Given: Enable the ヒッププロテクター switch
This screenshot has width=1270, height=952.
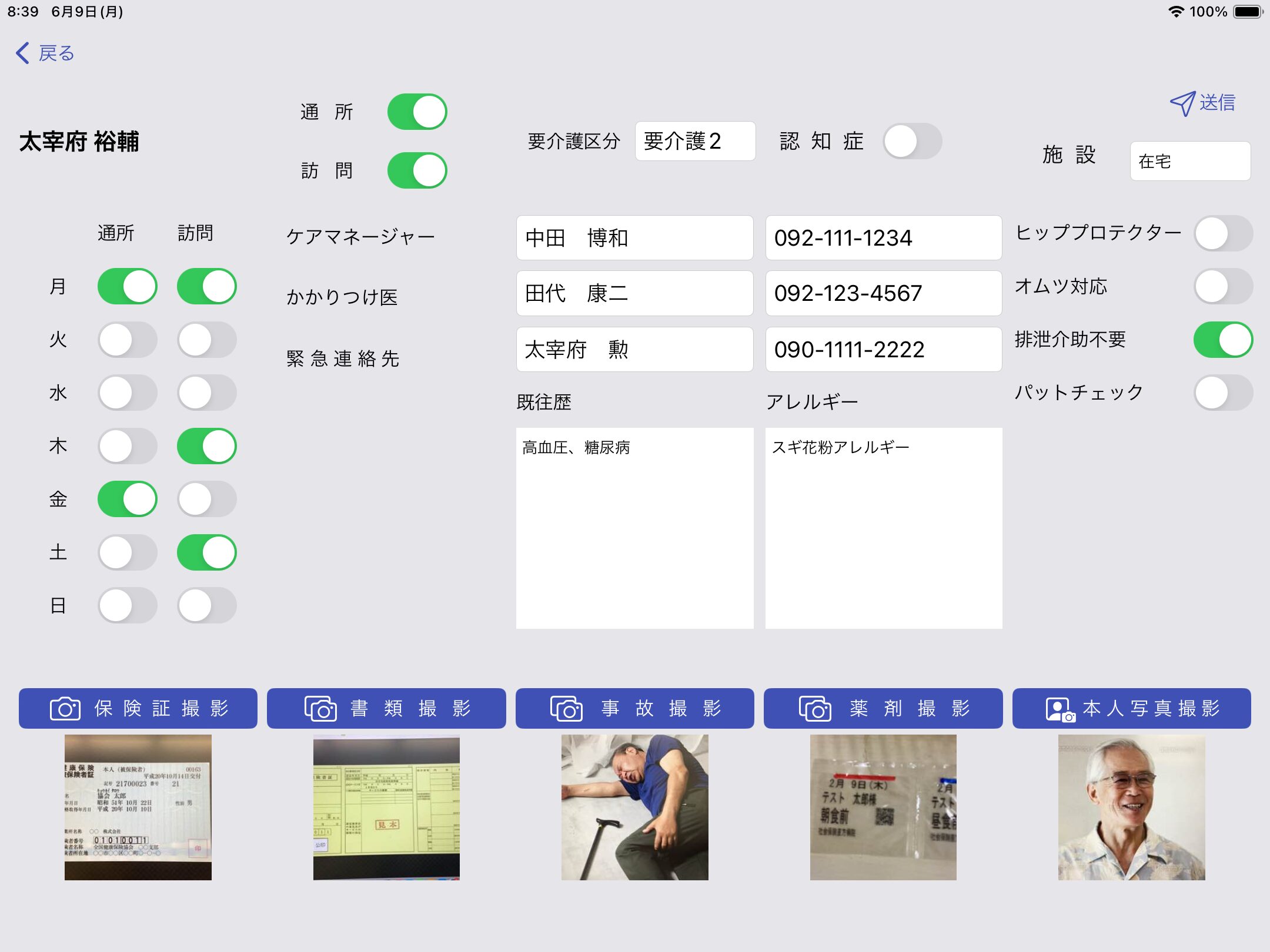Looking at the screenshot, I should coord(1223,233).
